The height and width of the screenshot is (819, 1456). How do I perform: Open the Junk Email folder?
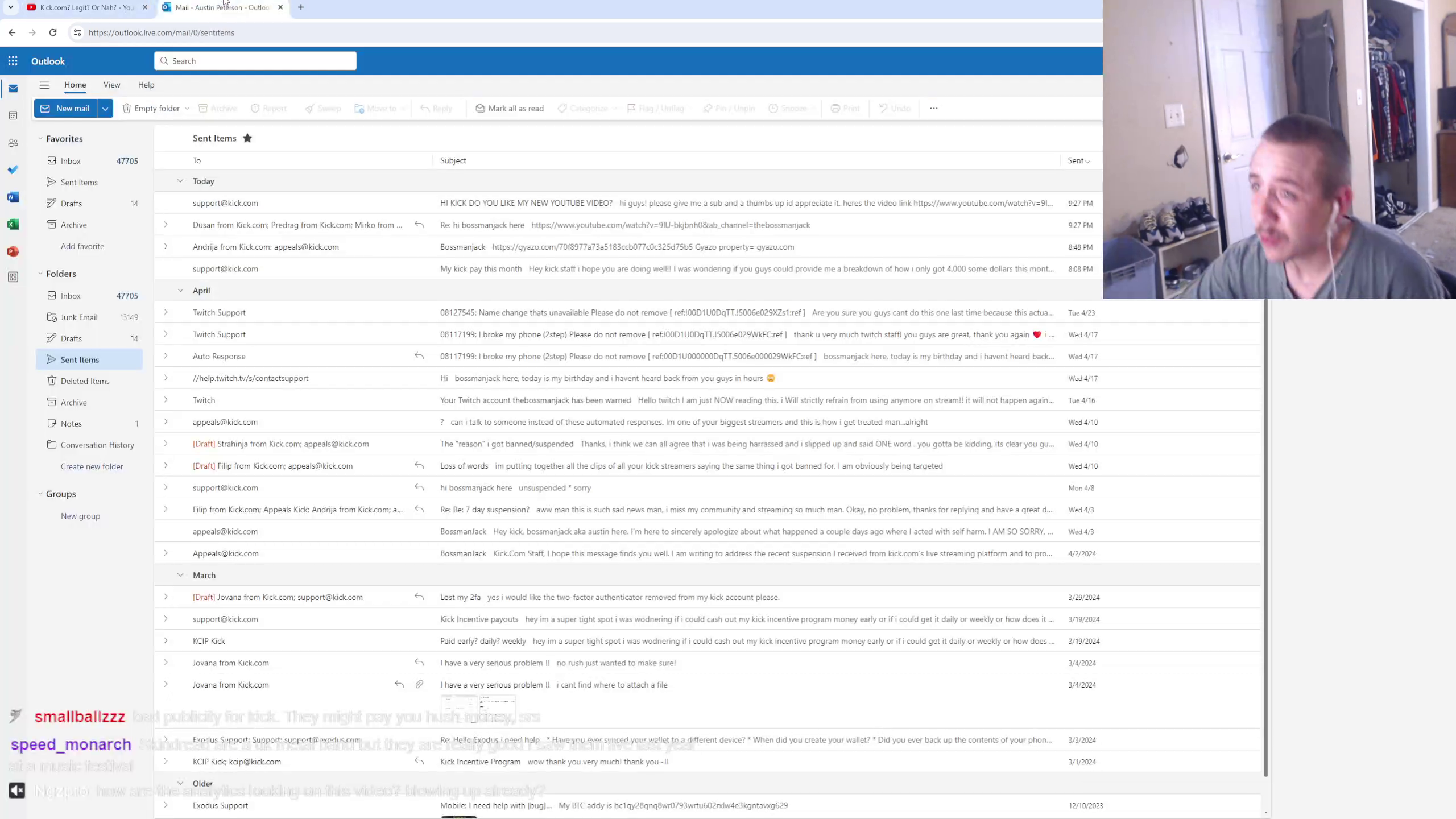pyautogui.click(x=89, y=317)
